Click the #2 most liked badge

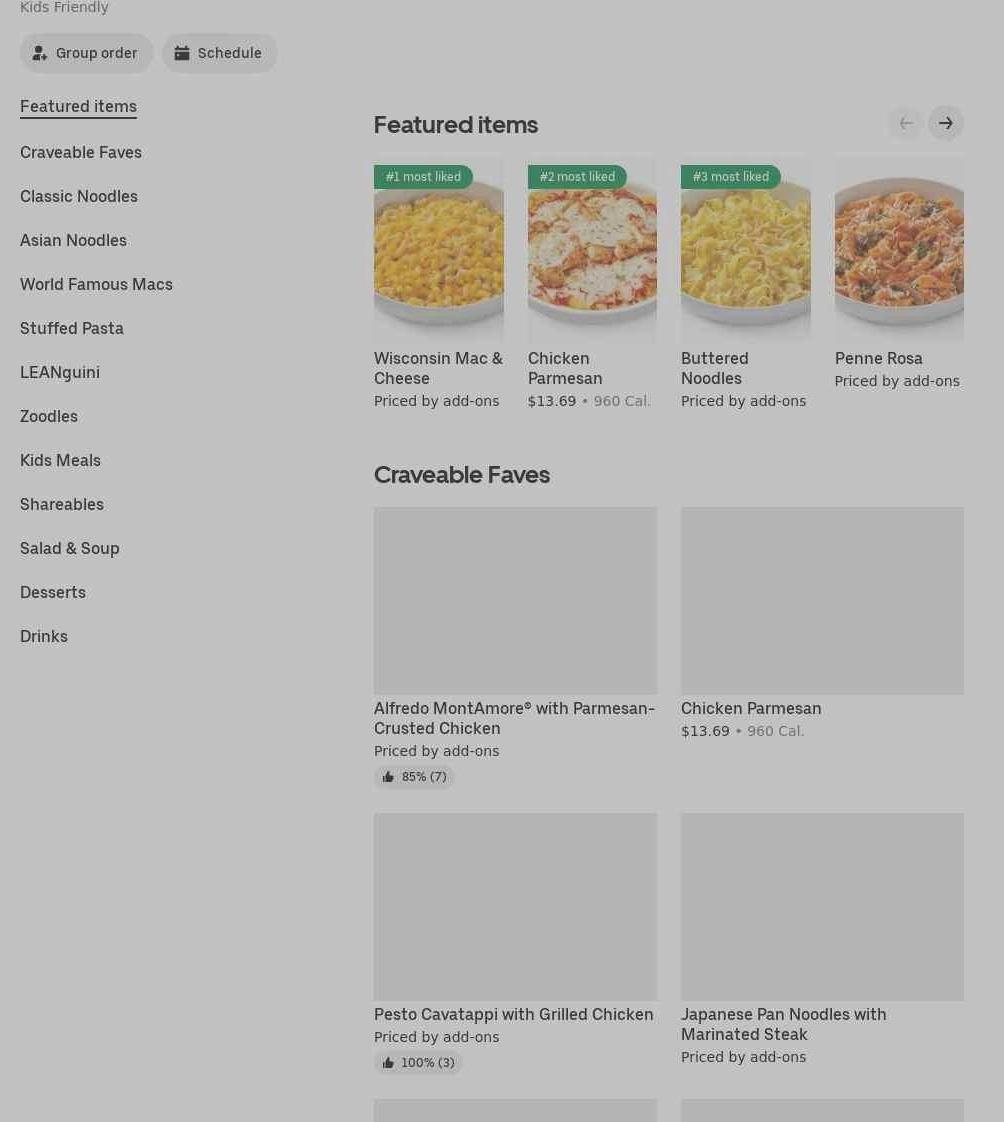577,177
